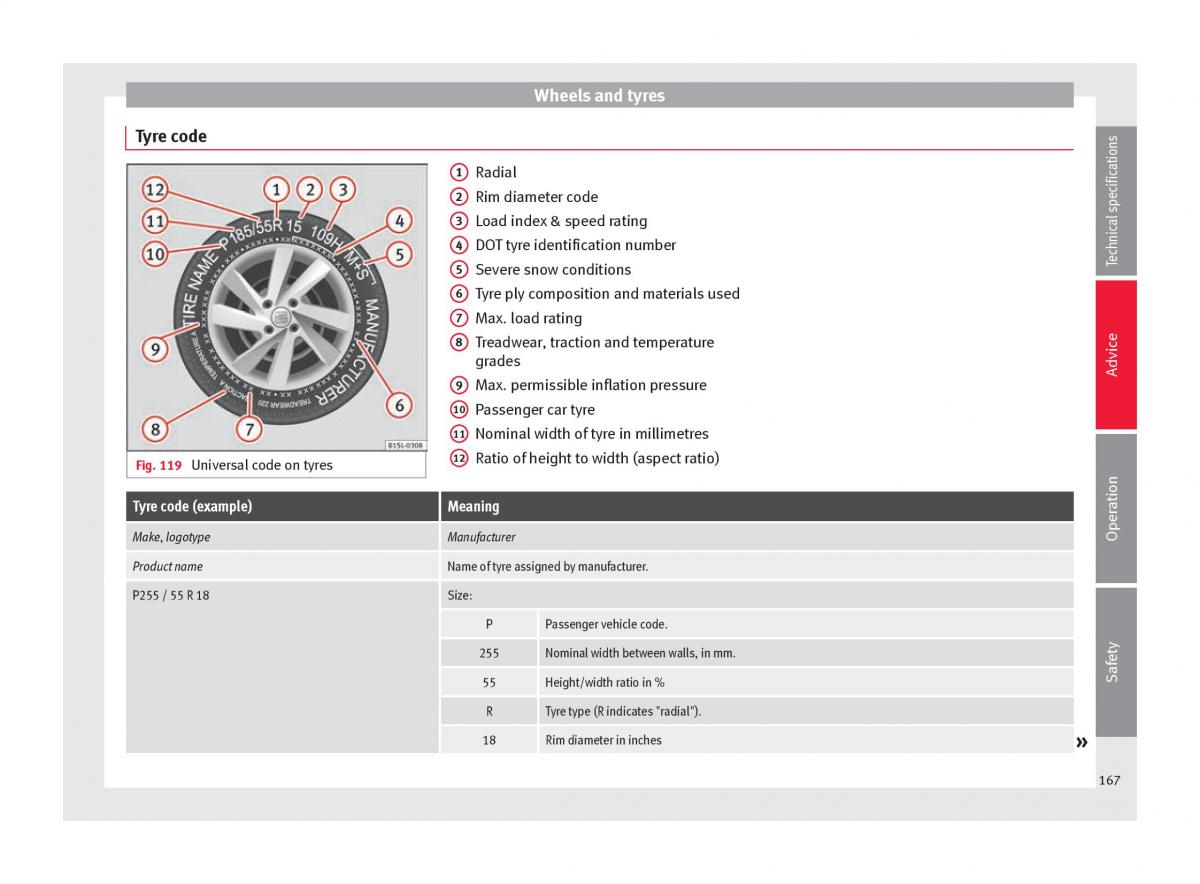Click Name of tyre assigned by manufacturer text
This screenshot has height=884, width=1200.
(547, 566)
